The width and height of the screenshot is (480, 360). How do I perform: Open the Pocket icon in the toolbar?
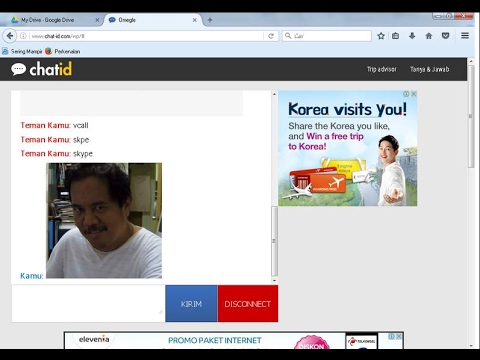tap(445, 36)
